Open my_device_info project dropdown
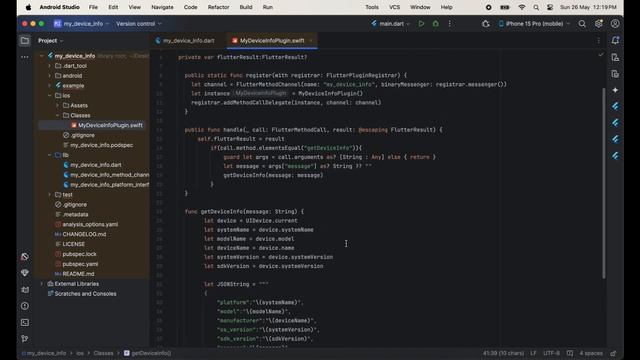640x360 pixels. click(x=82, y=24)
